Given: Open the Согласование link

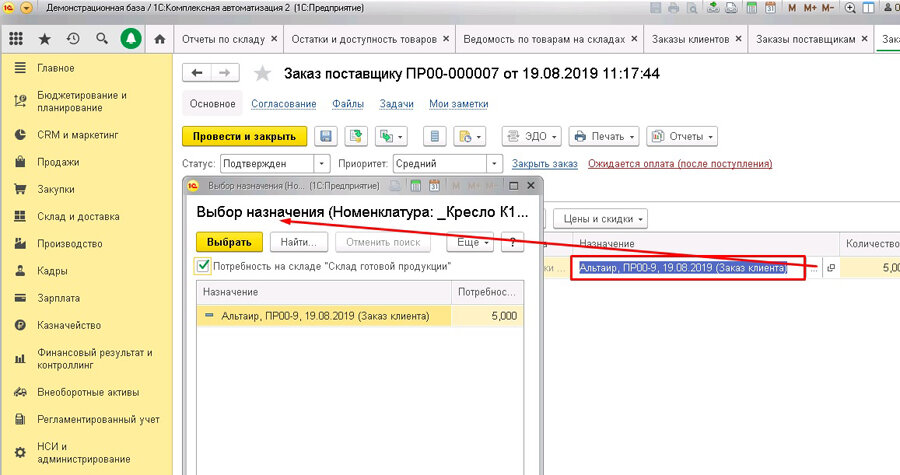Looking at the screenshot, I should (x=284, y=104).
